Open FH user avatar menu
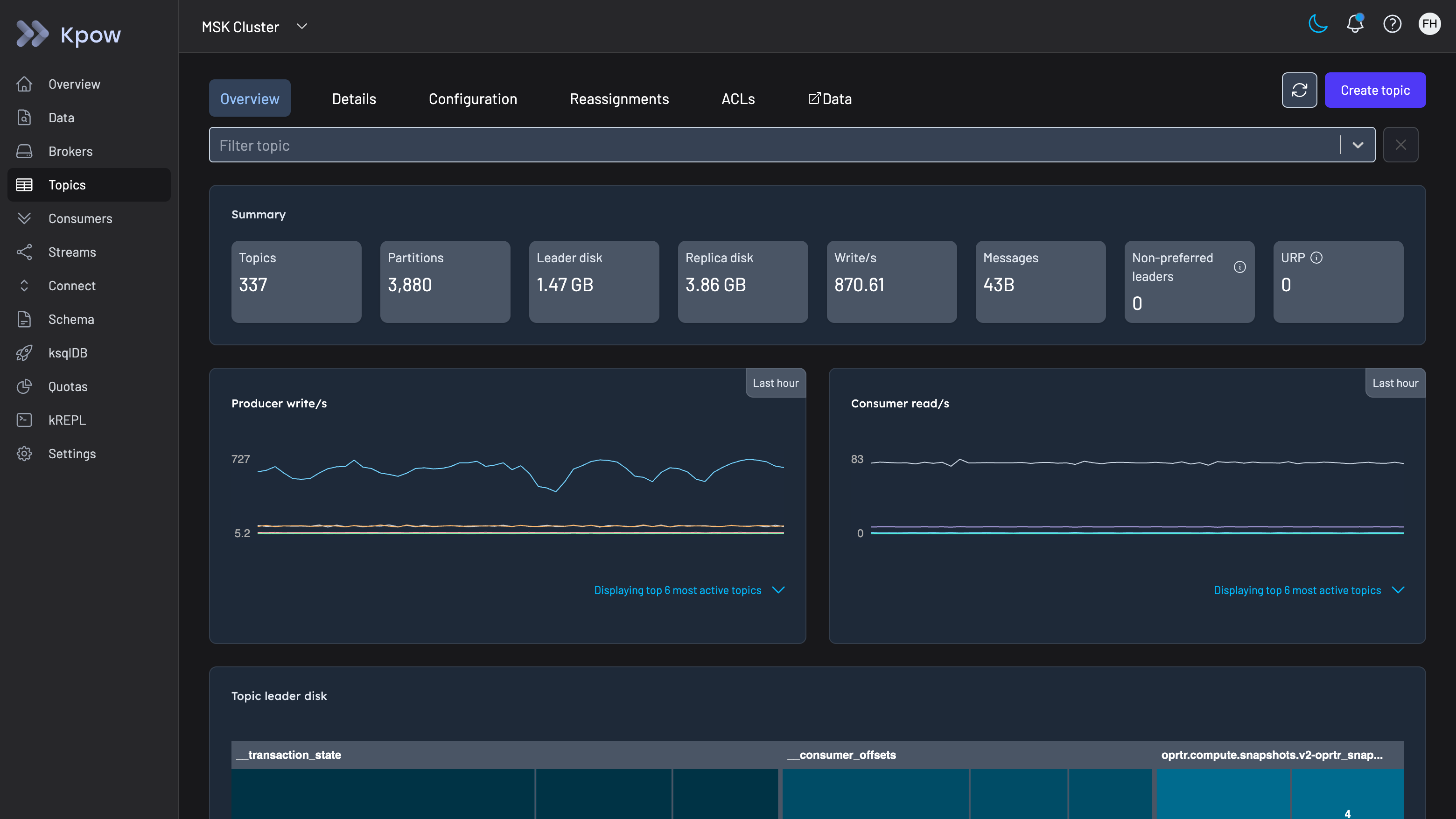The height and width of the screenshot is (819, 1456). point(1429,24)
